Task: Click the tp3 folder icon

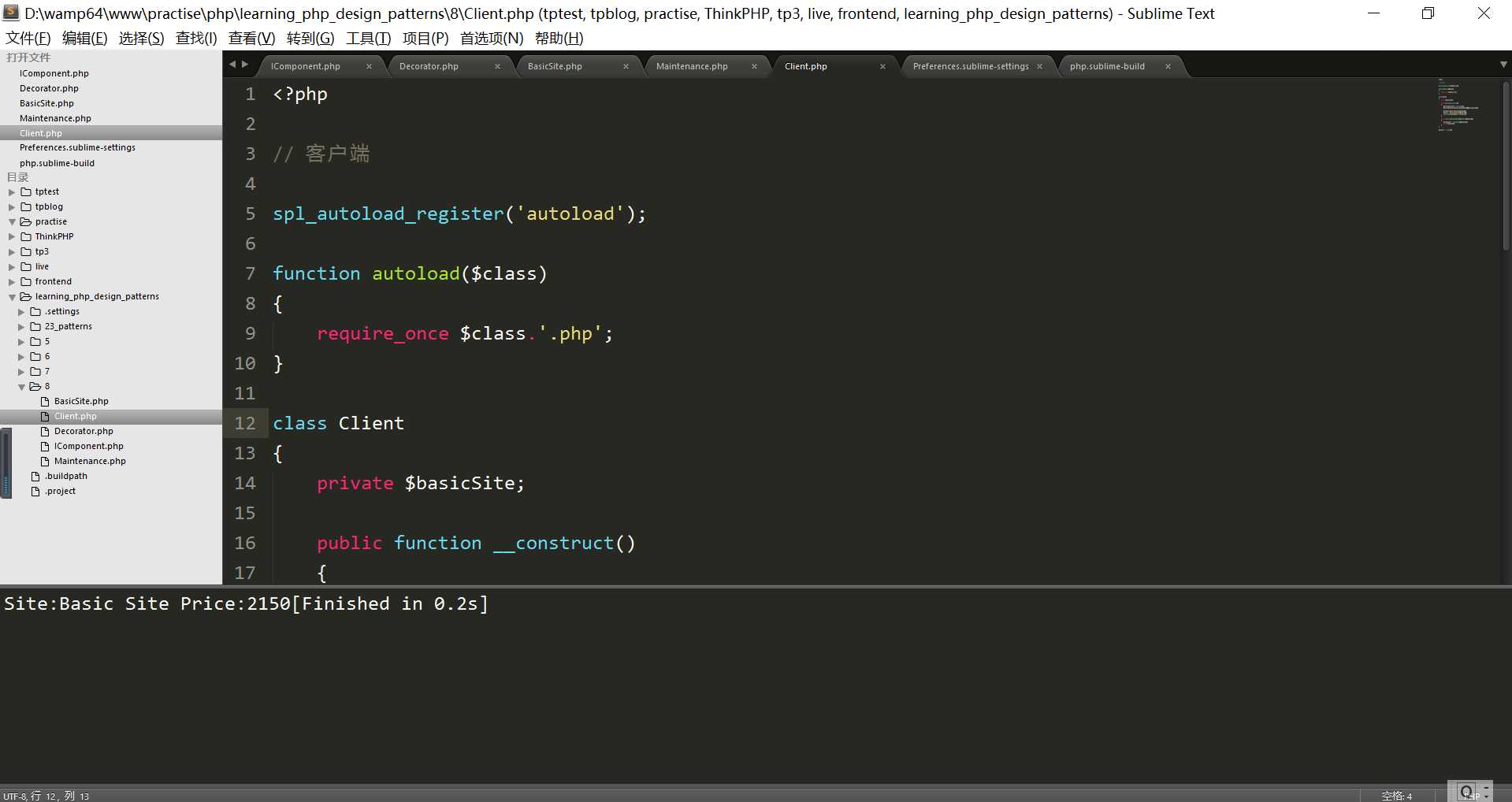Action: click(x=26, y=251)
